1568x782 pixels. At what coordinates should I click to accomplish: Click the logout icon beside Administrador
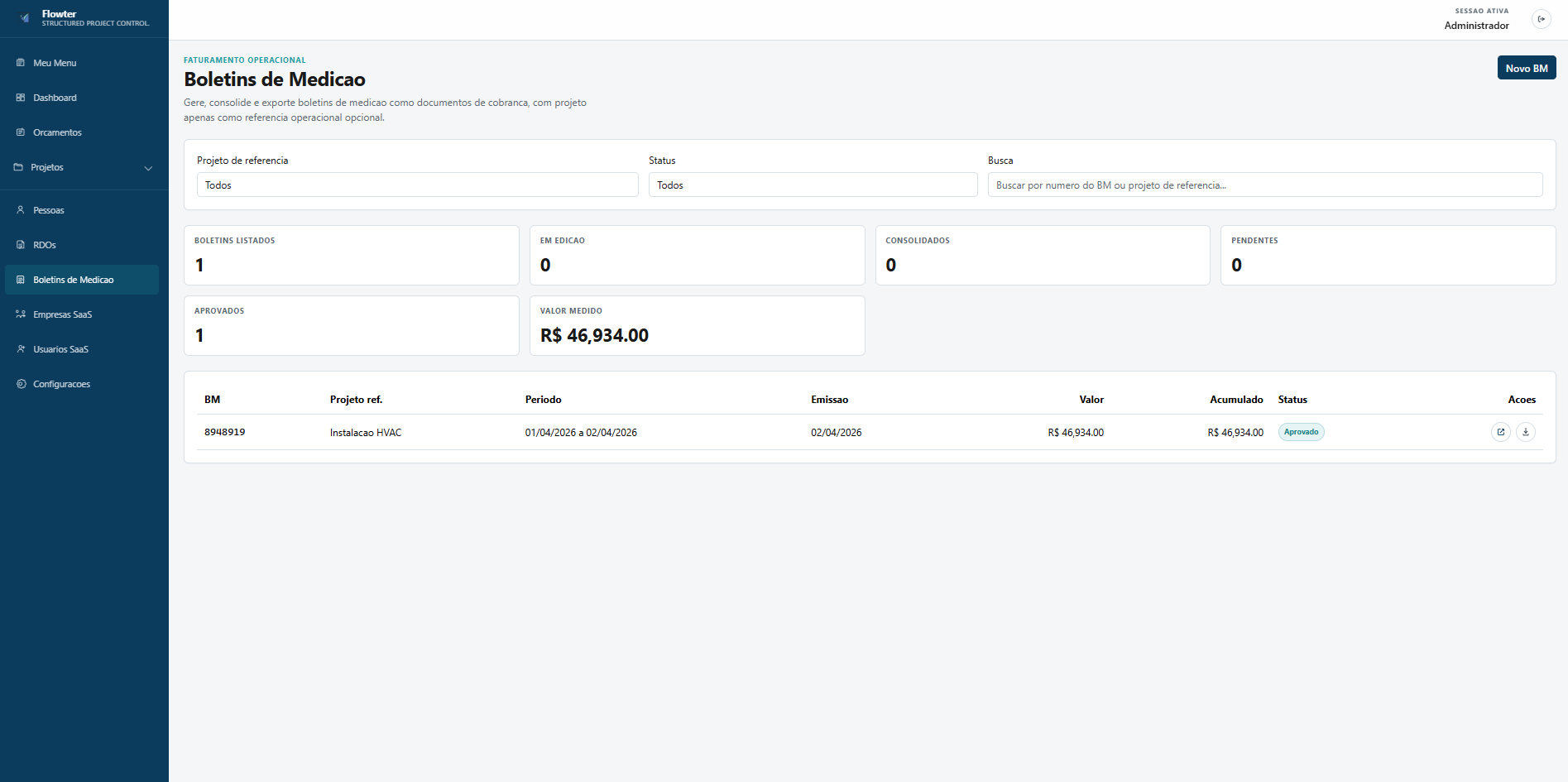click(1541, 19)
